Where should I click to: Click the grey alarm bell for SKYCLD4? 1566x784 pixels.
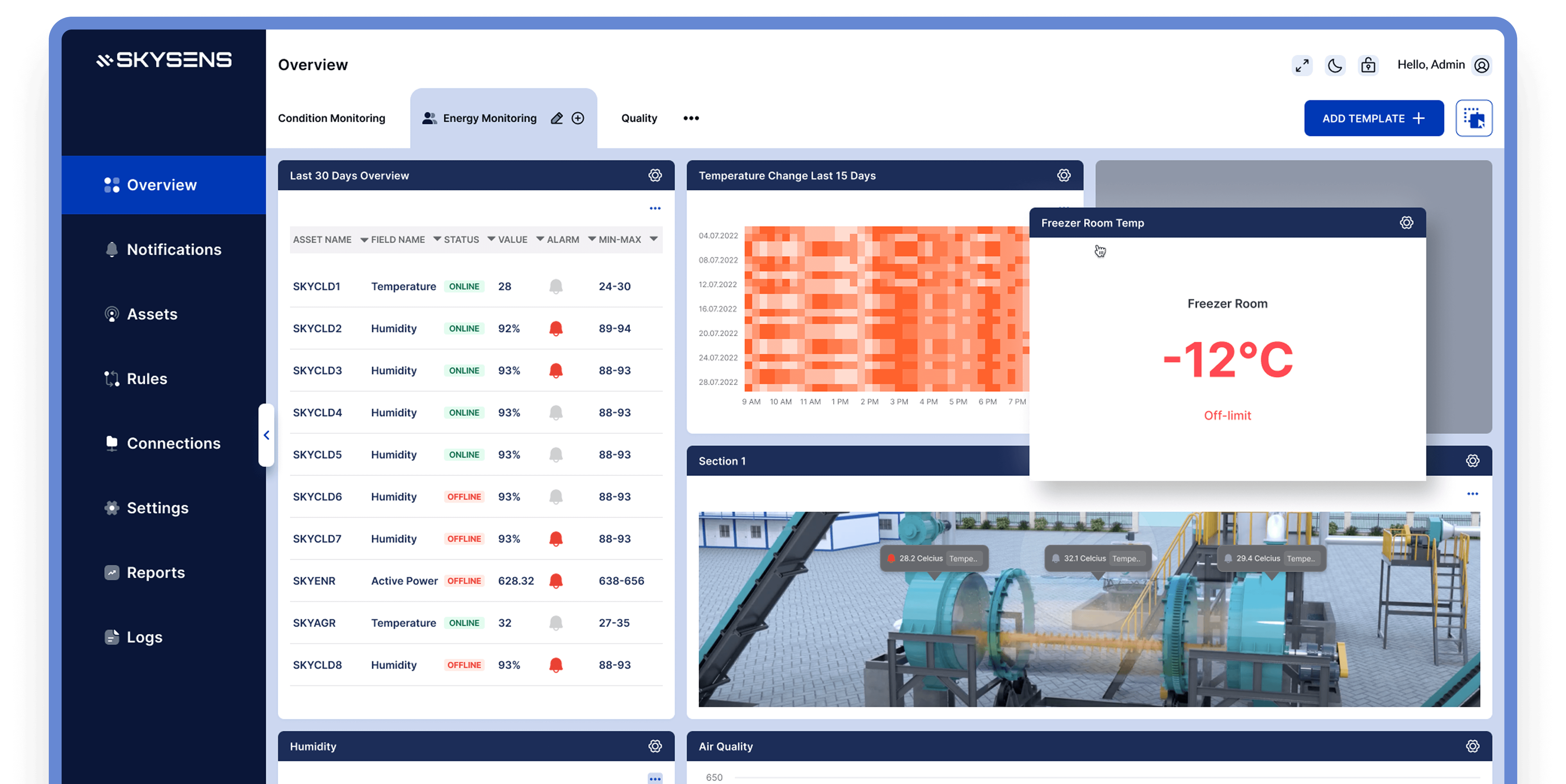tap(555, 413)
